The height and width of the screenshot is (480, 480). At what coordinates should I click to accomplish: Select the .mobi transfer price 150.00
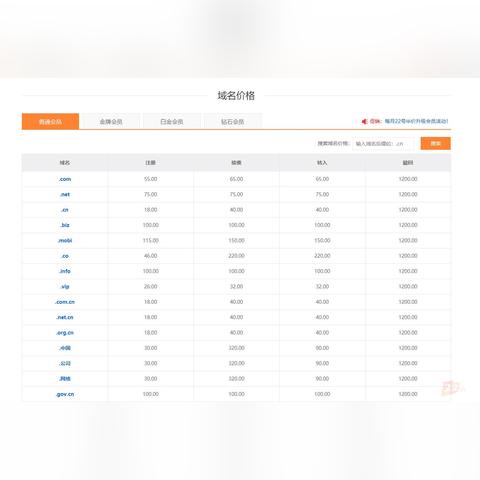[x=322, y=240]
